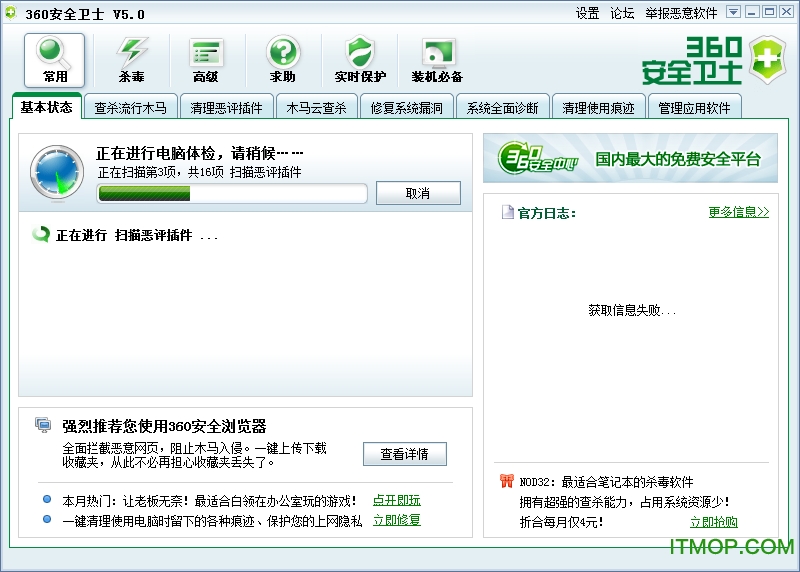Viewport: 800px width, 572px height.
Task: Click the 正在扫描第3项 status text
Action: coord(199,172)
